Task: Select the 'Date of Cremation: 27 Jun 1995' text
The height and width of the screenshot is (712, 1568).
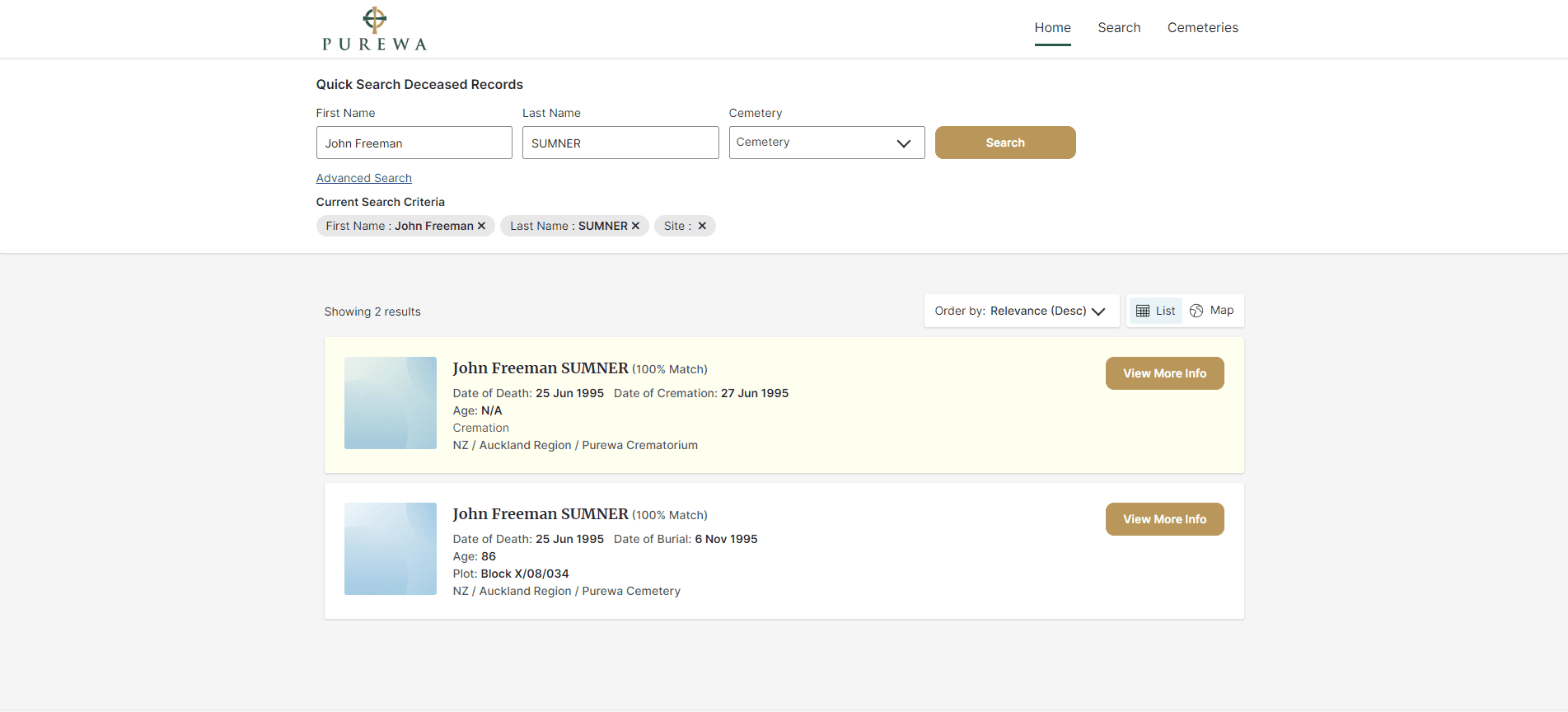Action: (701, 393)
